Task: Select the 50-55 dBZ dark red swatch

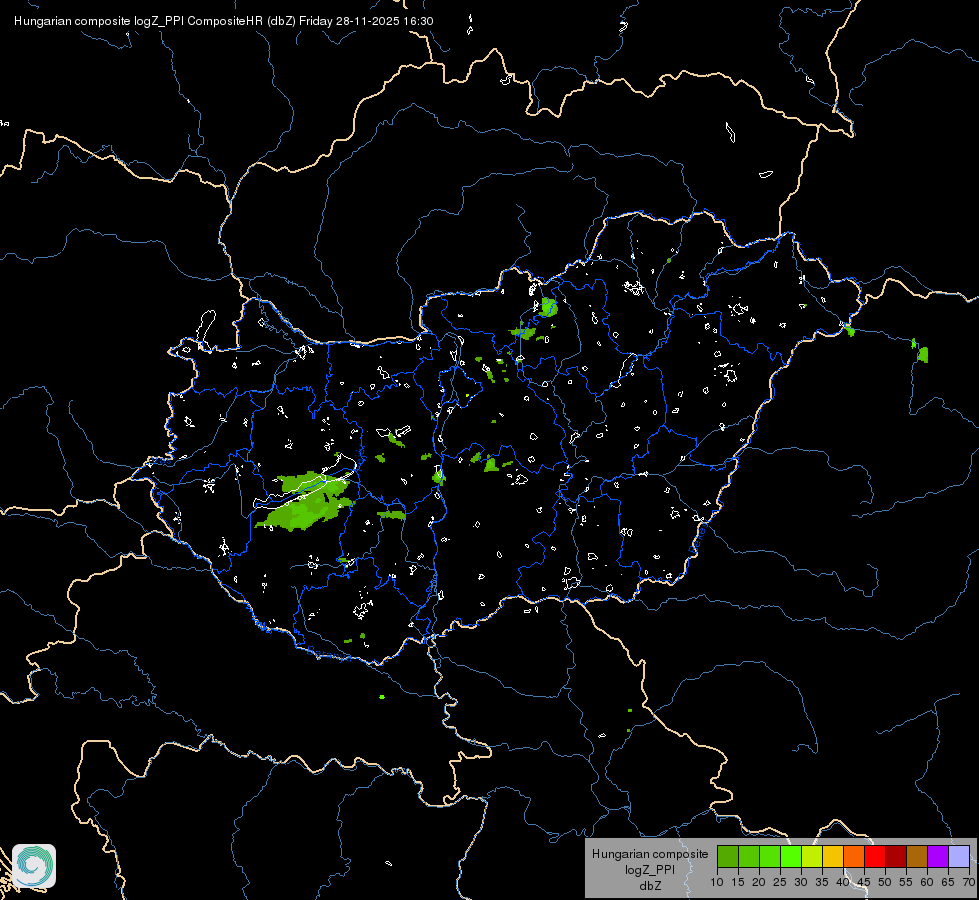Action: pyautogui.click(x=896, y=856)
